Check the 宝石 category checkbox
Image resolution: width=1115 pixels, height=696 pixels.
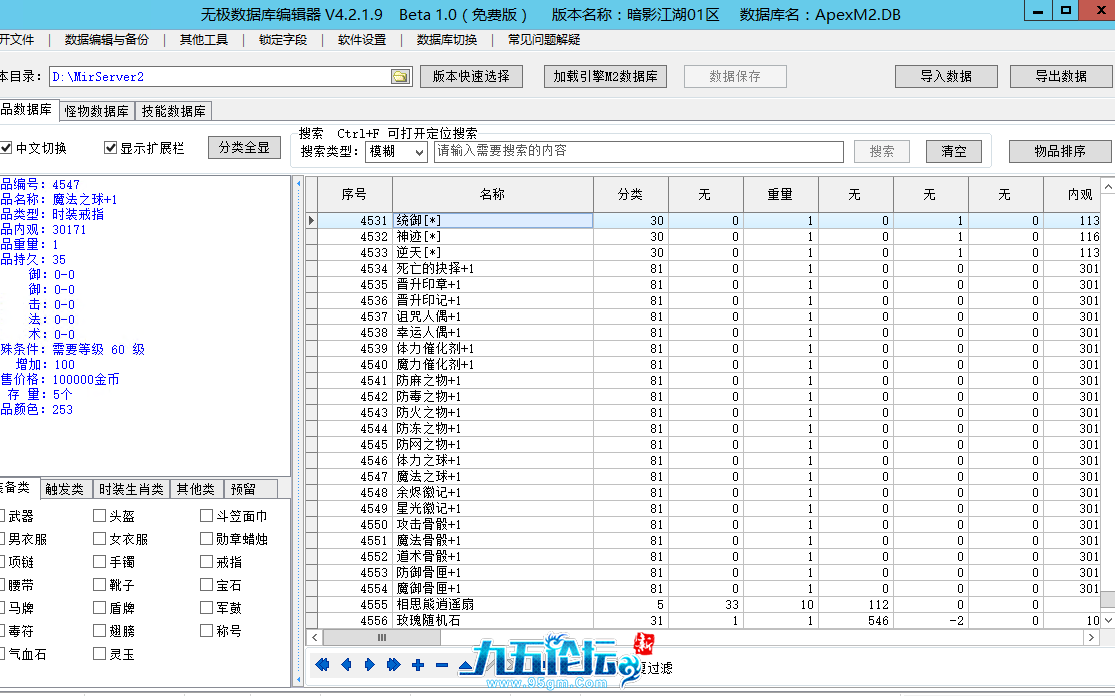pos(206,585)
